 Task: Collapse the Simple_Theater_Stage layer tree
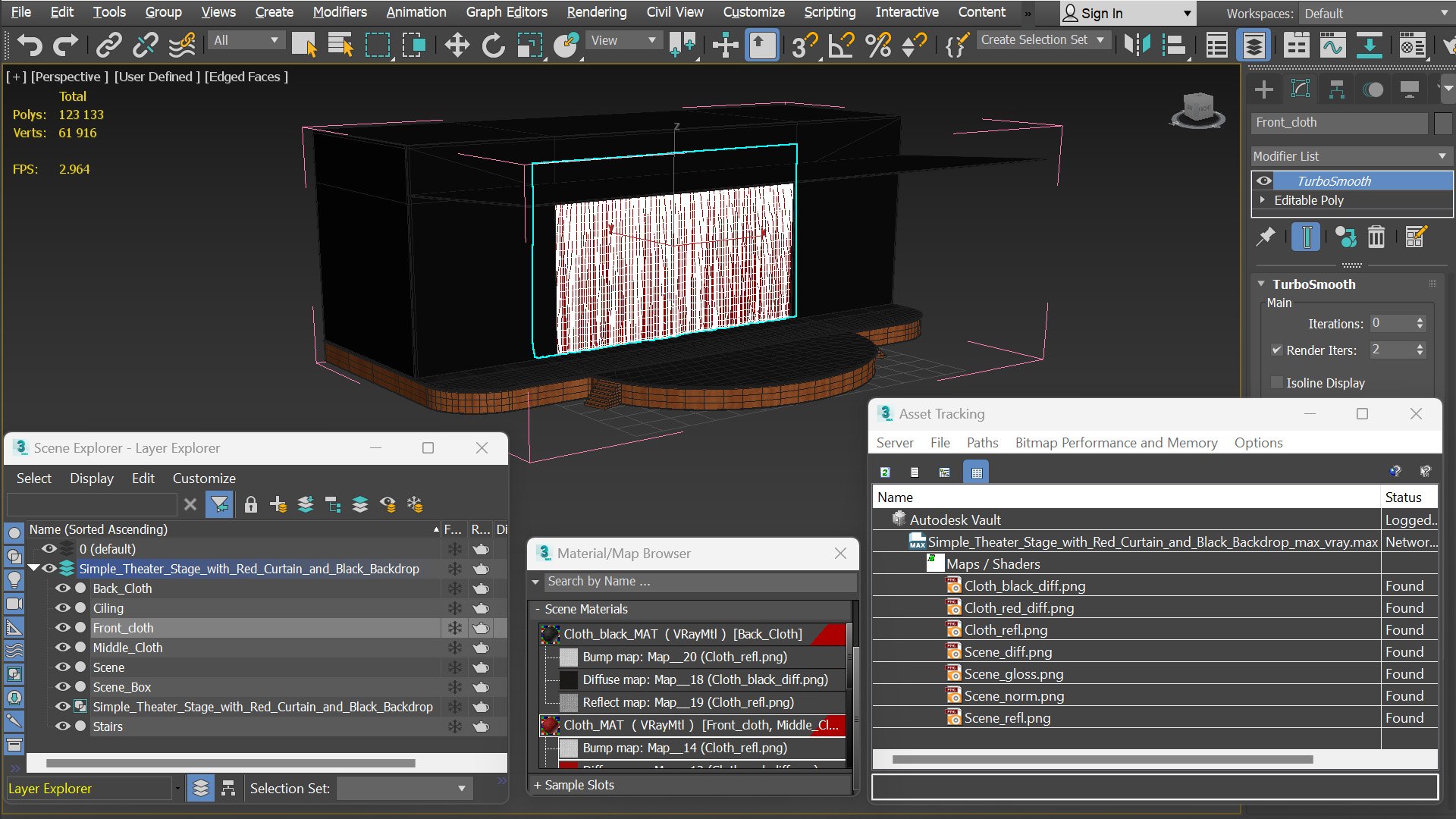33,568
